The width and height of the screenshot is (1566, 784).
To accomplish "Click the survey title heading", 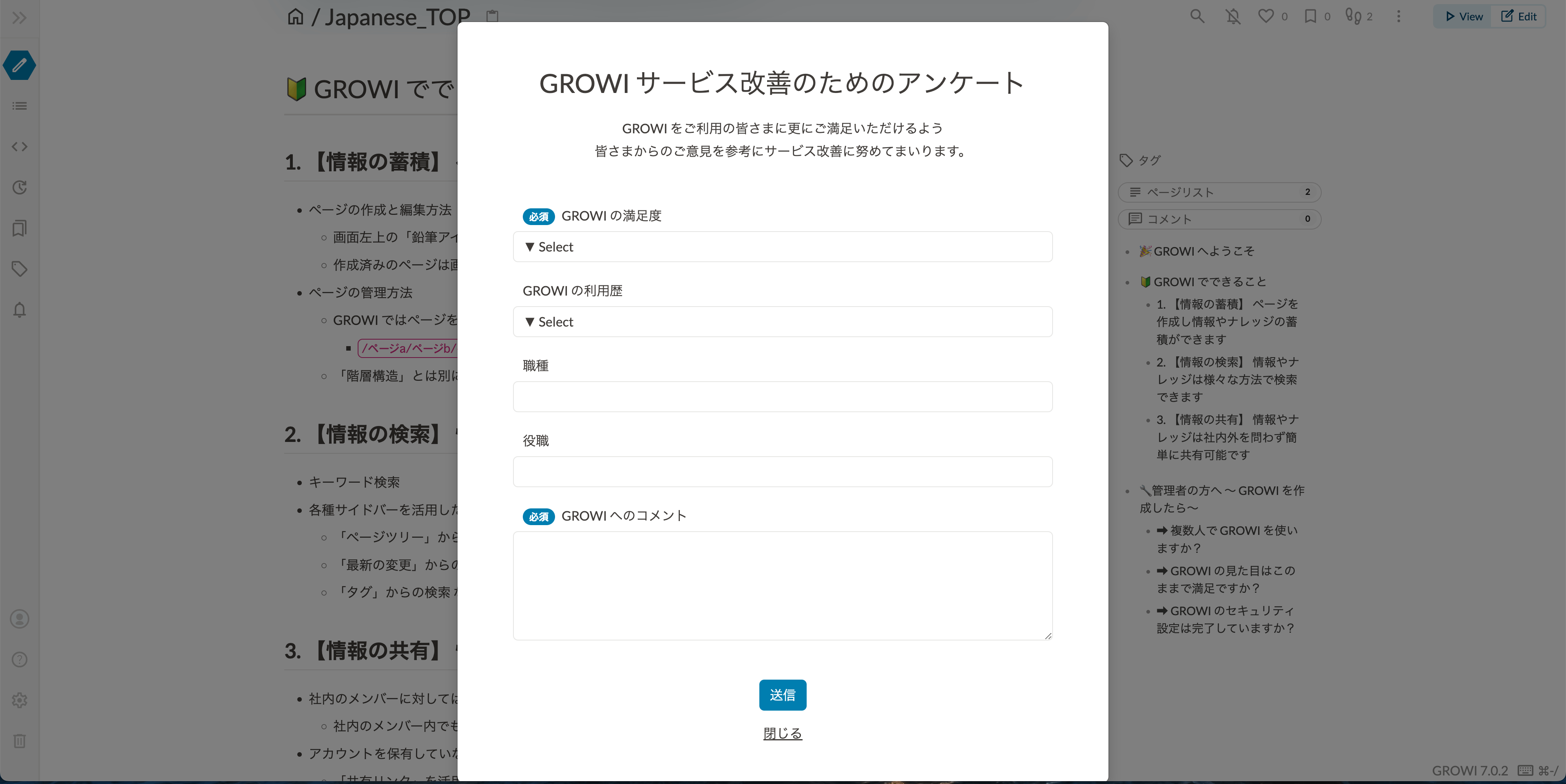I will [x=783, y=83].
